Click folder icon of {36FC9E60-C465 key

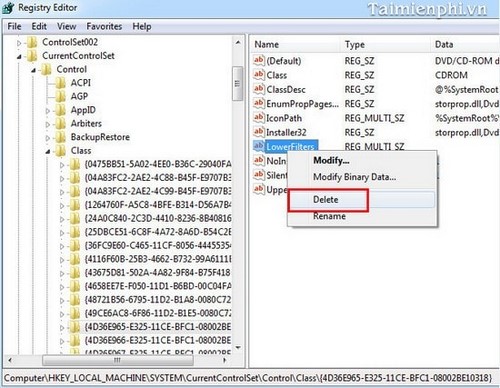[75, 246]
